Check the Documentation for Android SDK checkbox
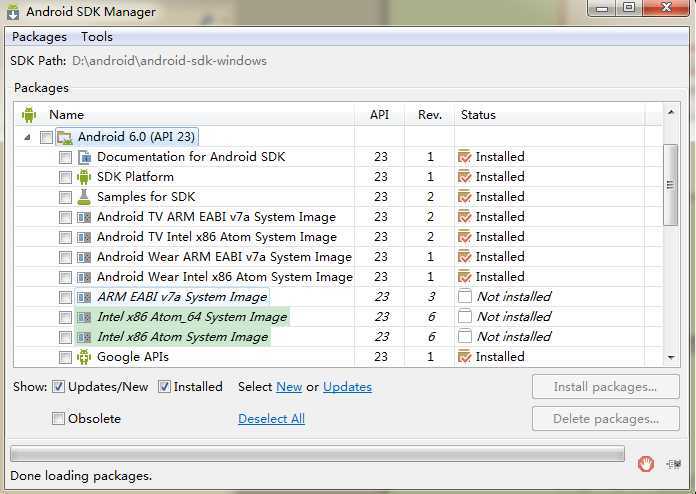This screenshot has height=494, width=696. point(65,157)
